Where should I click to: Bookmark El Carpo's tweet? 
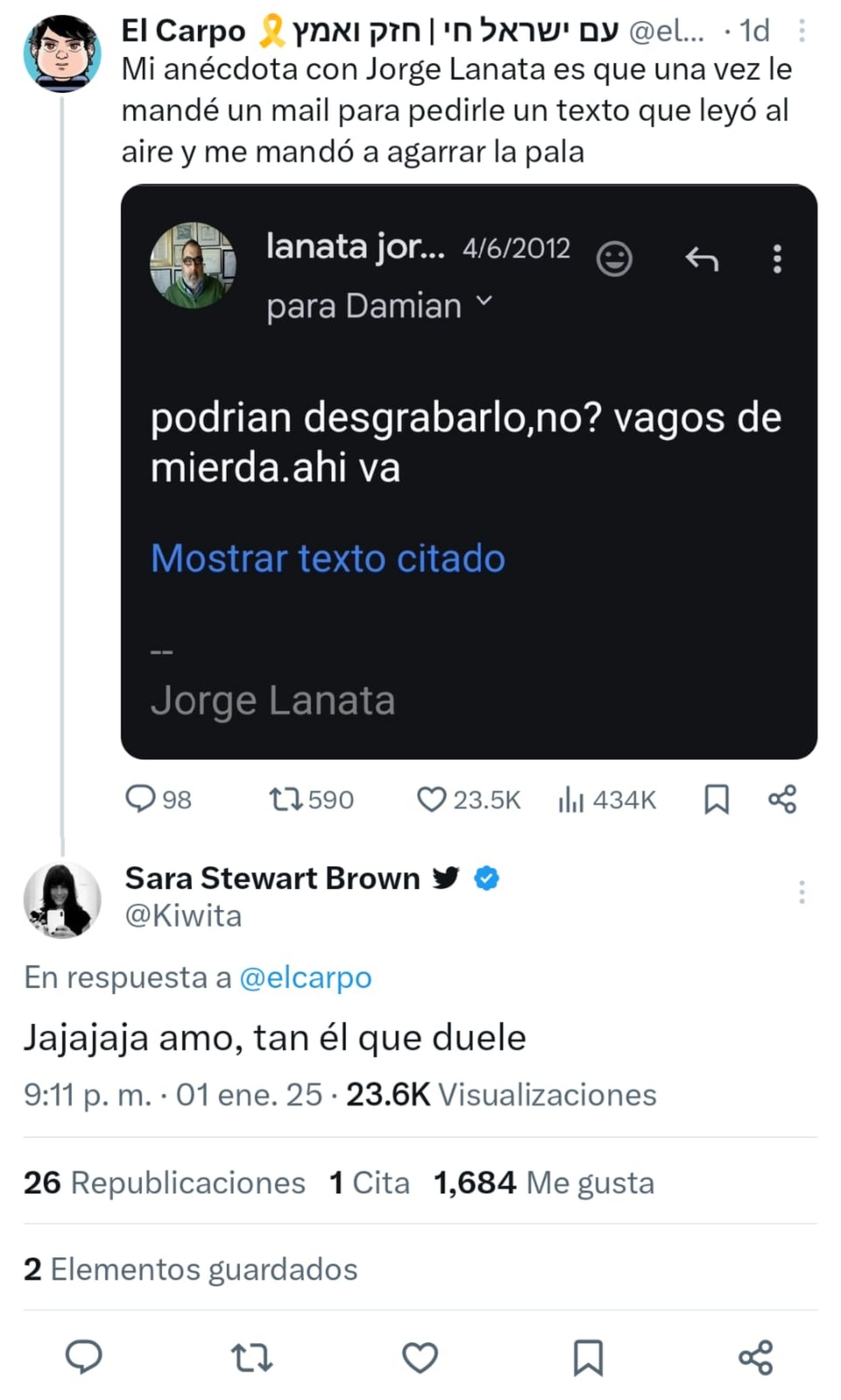pyautogui.click(x=716, y=800)
